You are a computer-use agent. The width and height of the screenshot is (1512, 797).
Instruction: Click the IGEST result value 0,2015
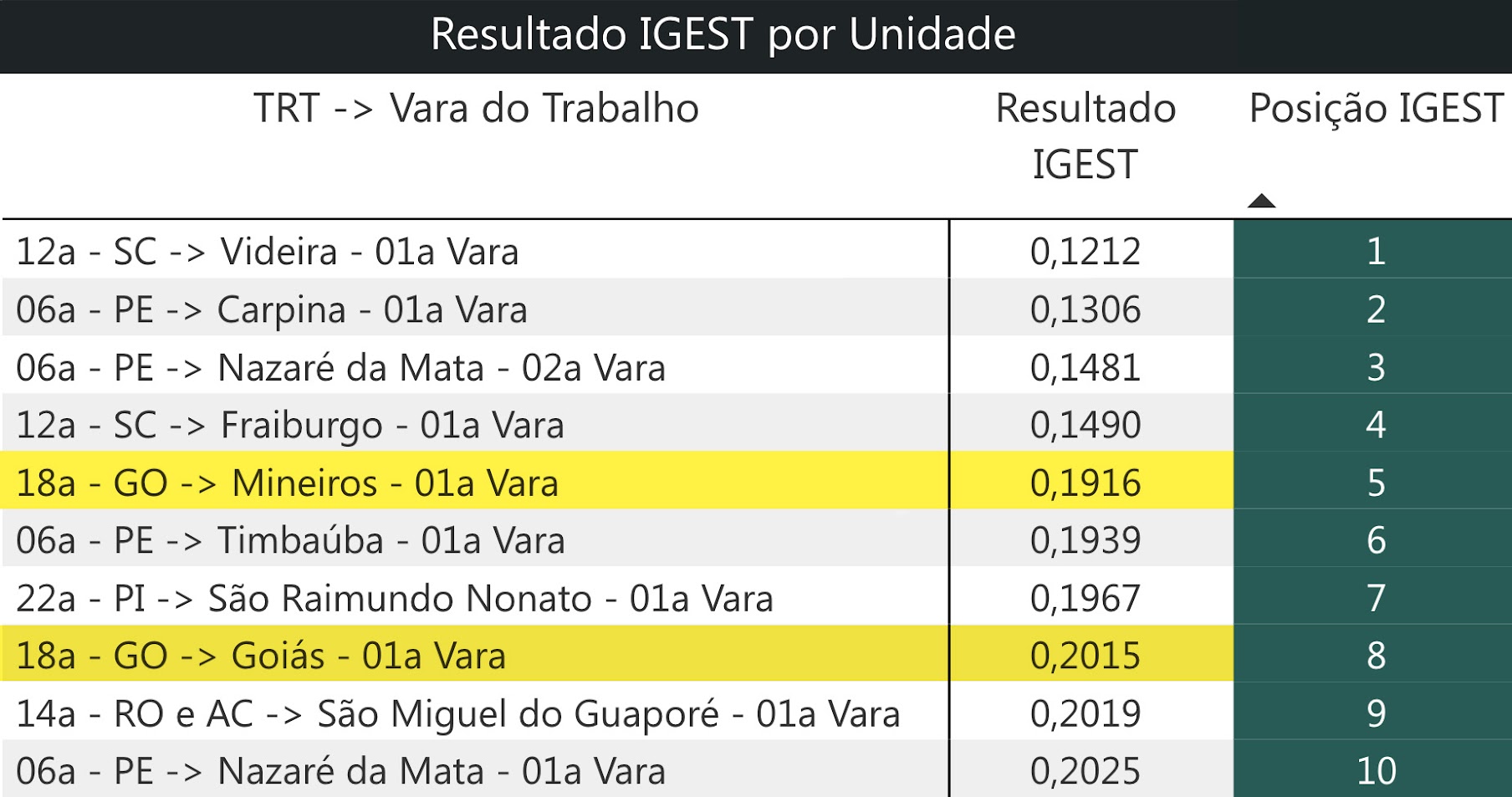1085,657
